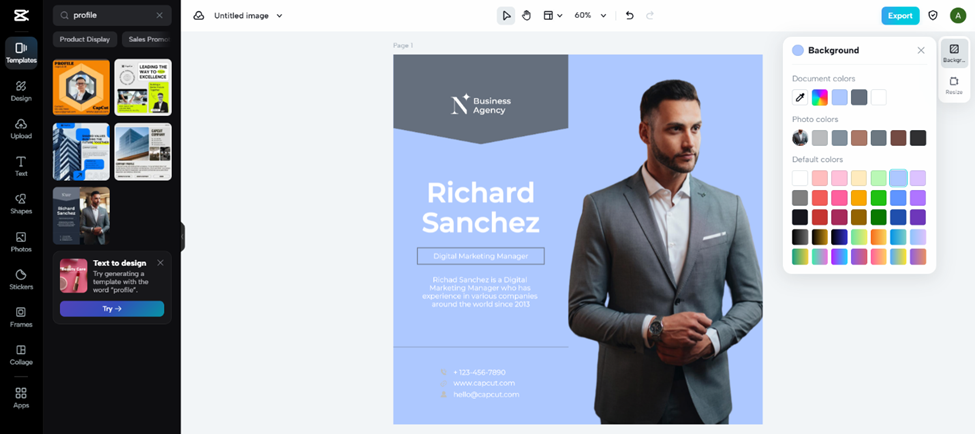Open the 60% zoom level dropdown
The image size is (975, 434).
[x=589, y=16]
